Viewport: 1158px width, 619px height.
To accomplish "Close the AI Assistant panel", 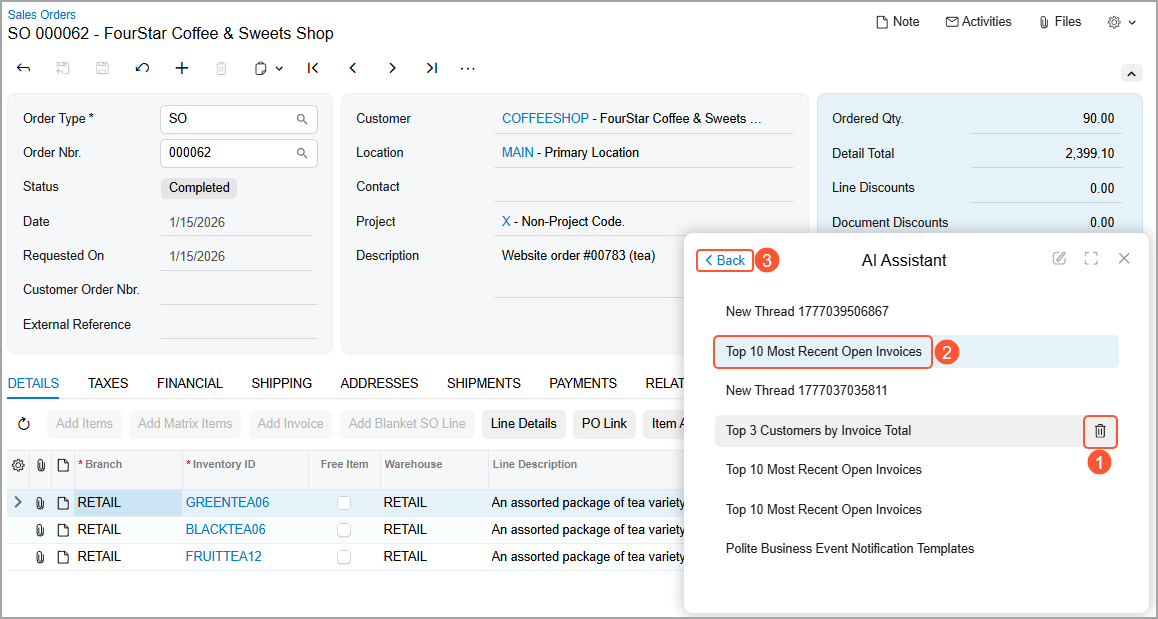I will pos(1124,259).
